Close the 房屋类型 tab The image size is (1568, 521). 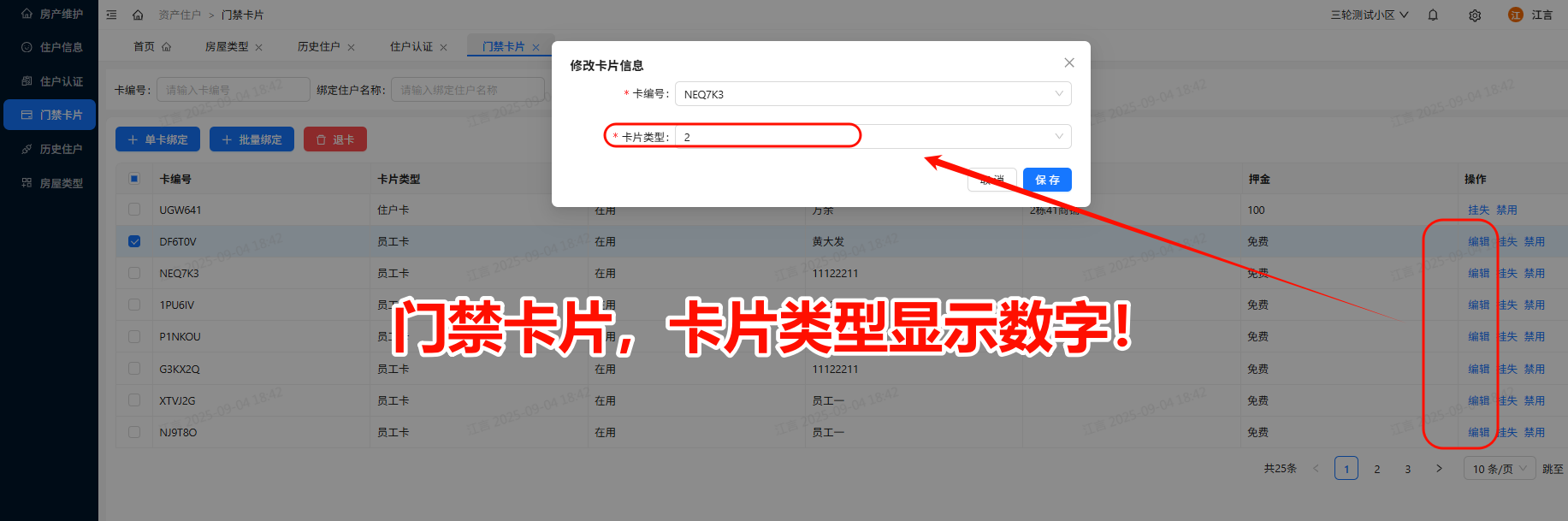point(259,47)
